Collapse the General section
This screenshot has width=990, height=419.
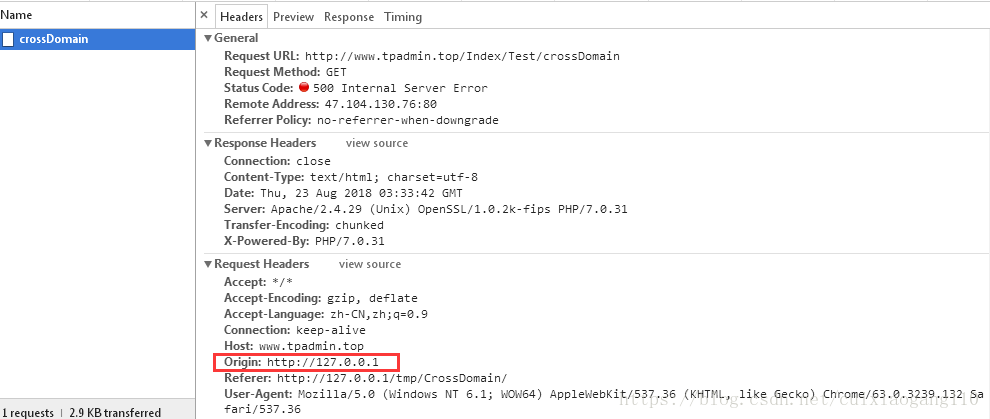tap(208, 38)
